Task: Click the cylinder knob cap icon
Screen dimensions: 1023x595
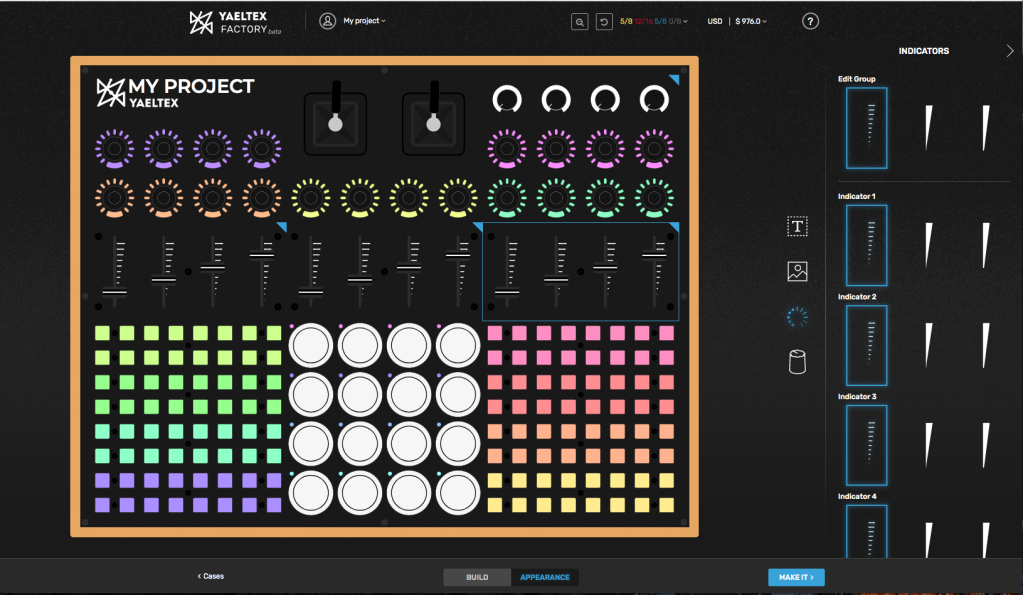Action: click(797, 361)
